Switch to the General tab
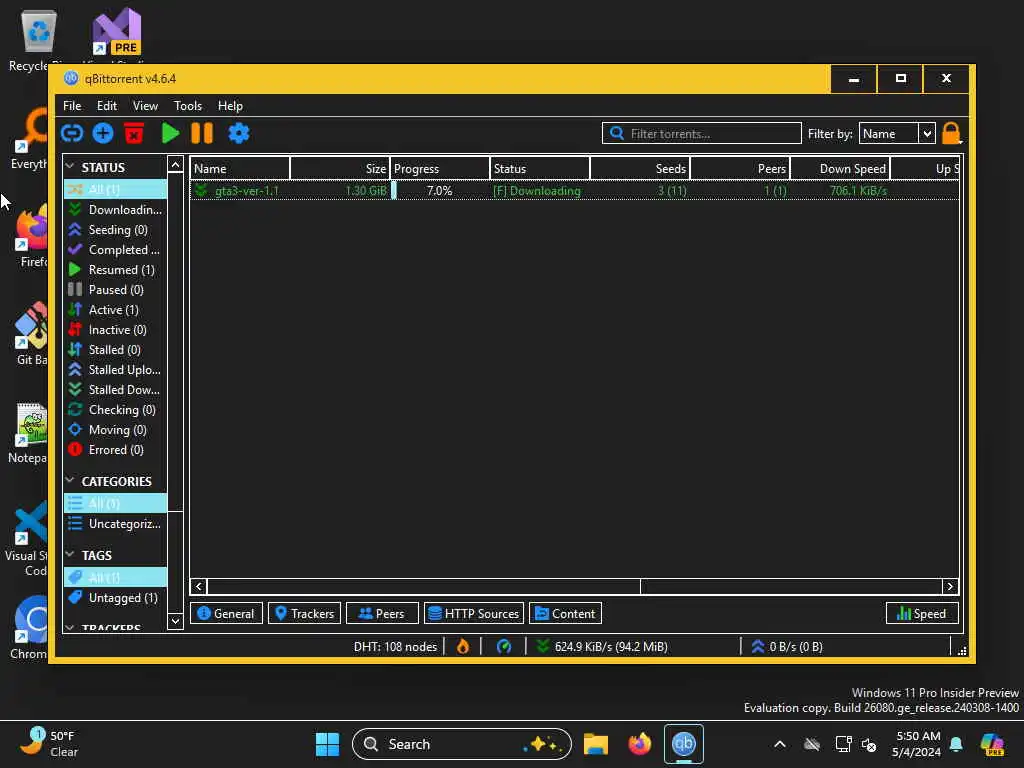 click(x=226, y=613)
